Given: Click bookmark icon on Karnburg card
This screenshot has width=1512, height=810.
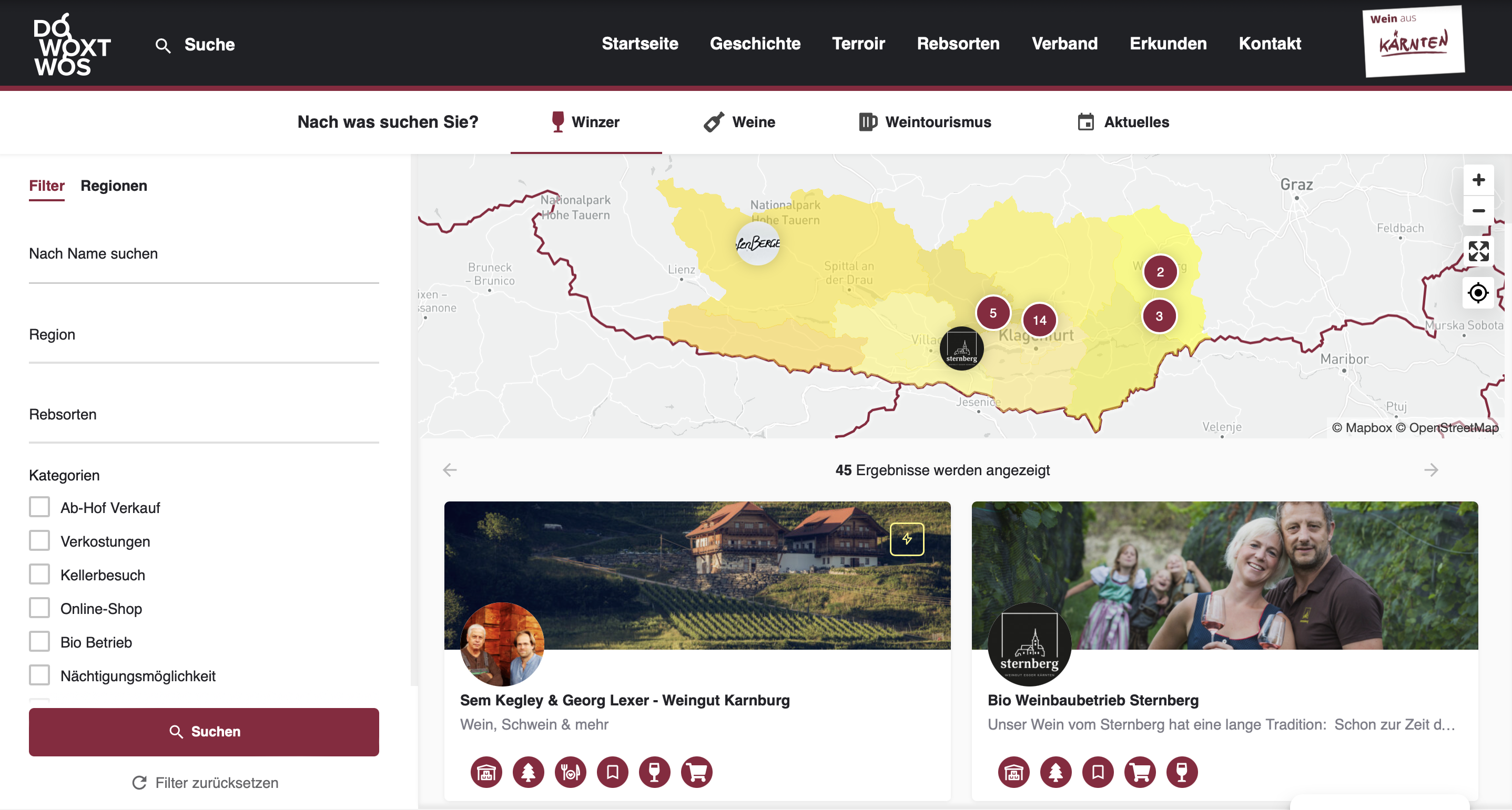Looking at the screenshot, I should coord(612,772).
